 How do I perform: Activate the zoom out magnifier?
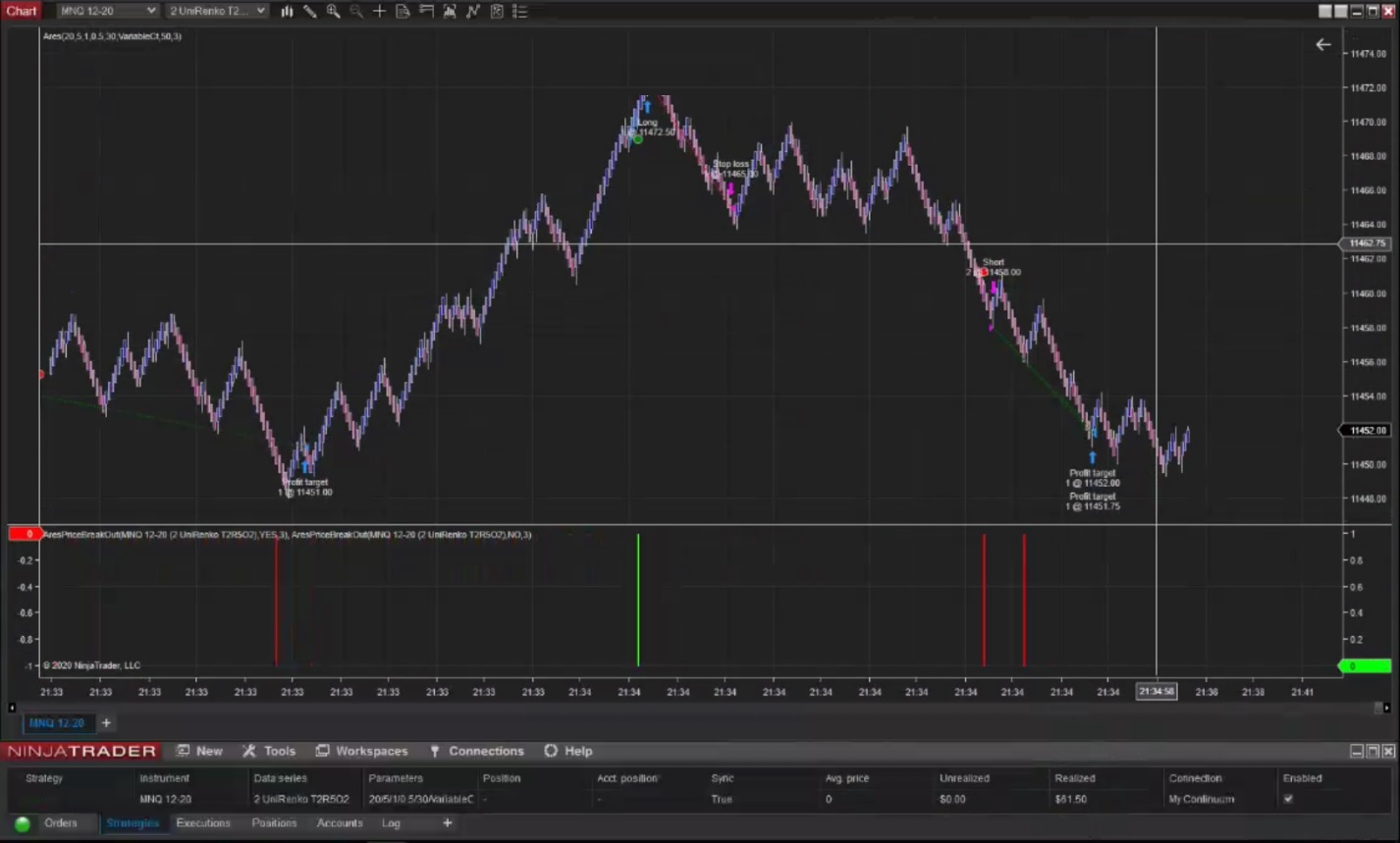(x=356, y=11)
